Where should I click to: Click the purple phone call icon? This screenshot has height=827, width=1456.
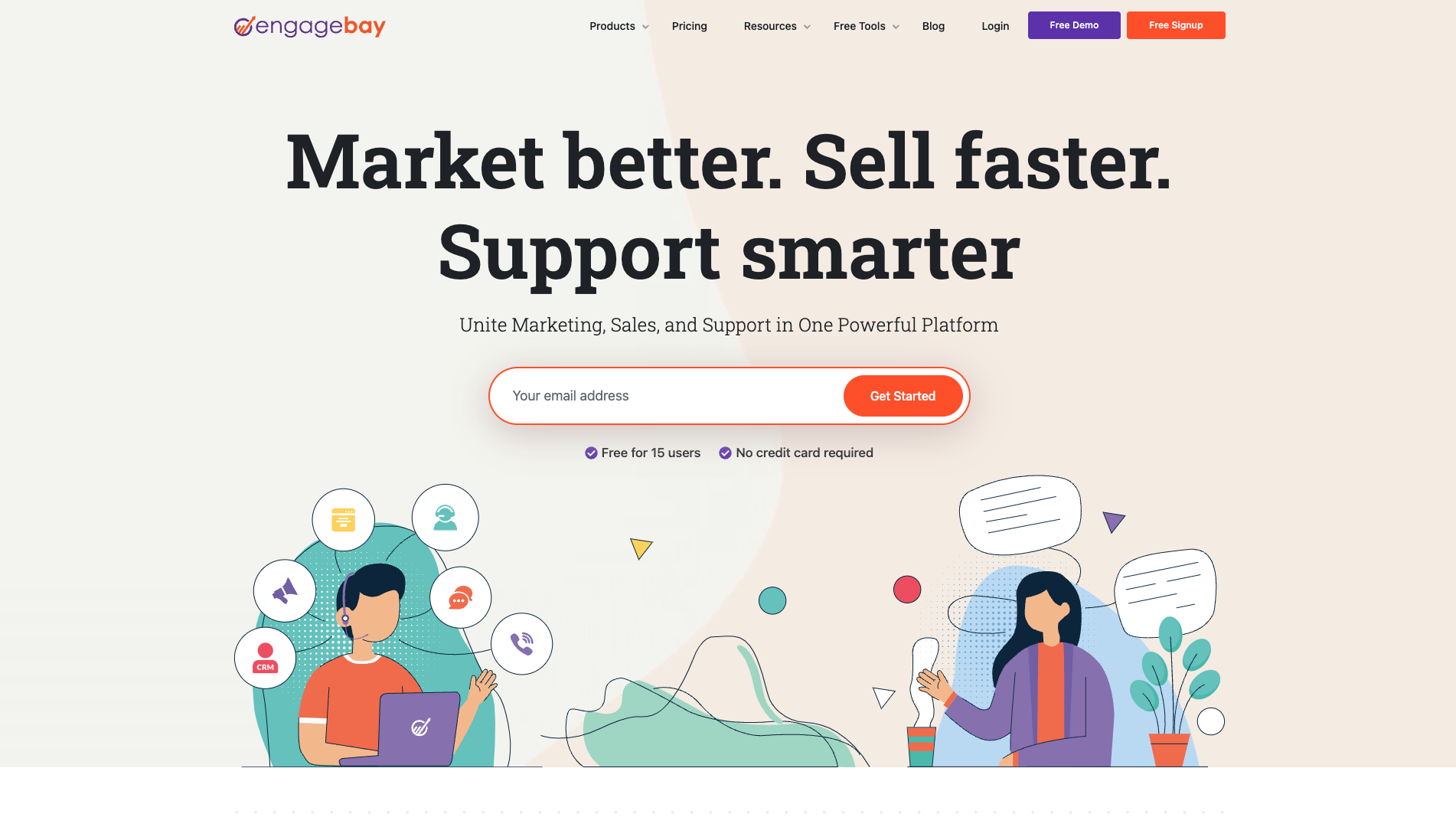pyautogui.click(x=521, y=643)
